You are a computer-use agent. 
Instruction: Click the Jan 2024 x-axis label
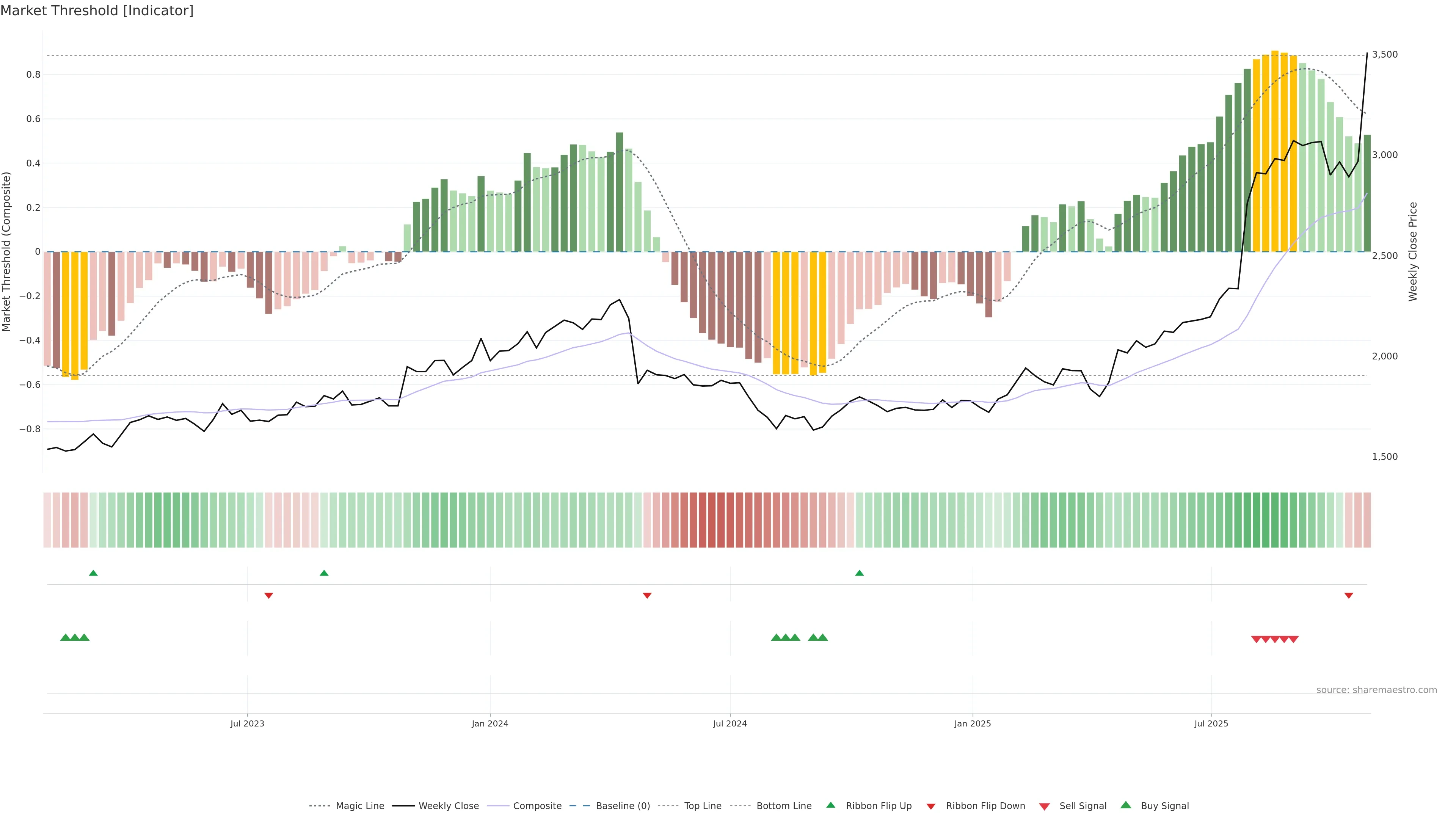tap(490, 723)
